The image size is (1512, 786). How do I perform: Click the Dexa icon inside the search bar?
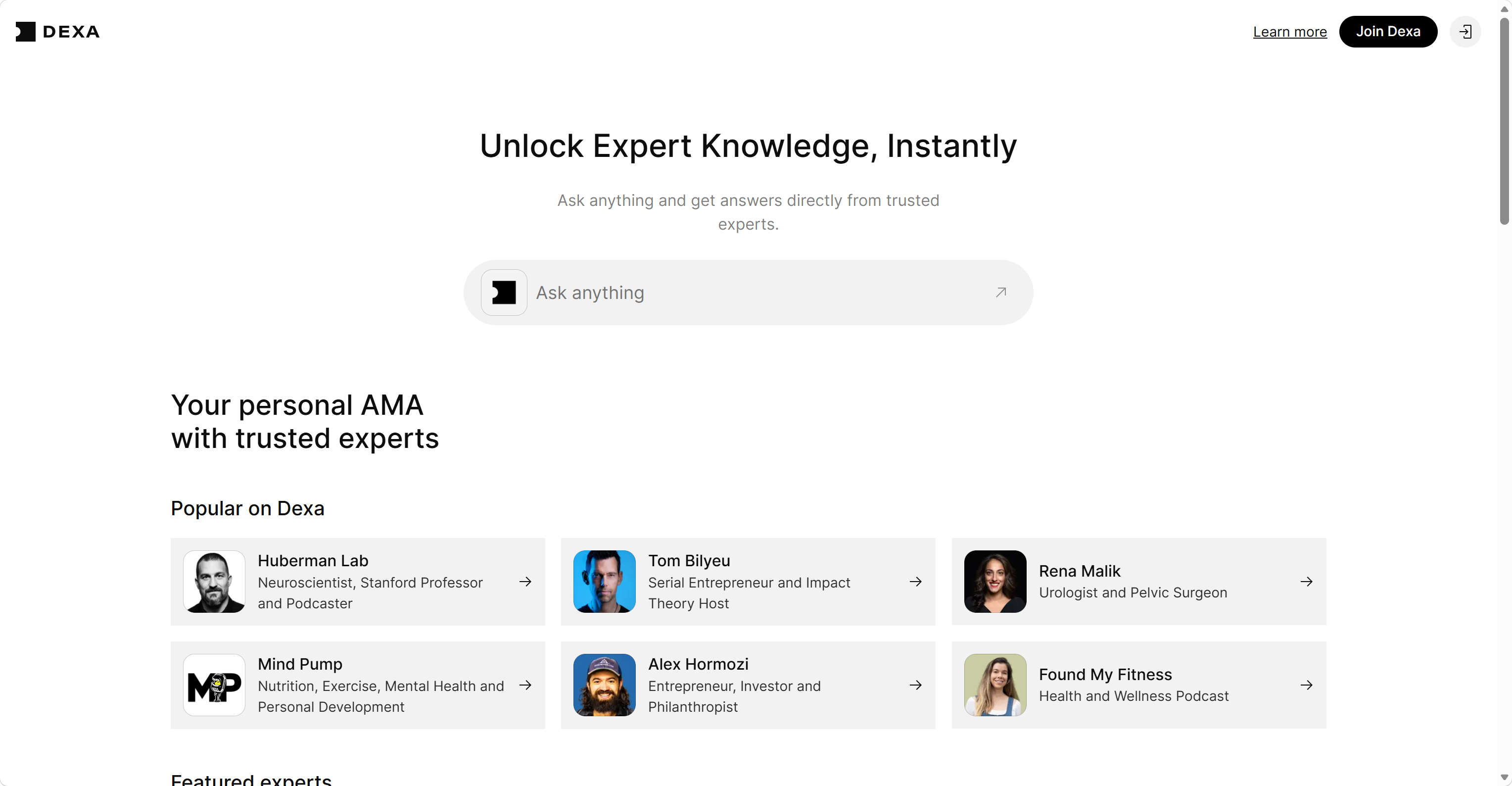click(x=504, y=293)
